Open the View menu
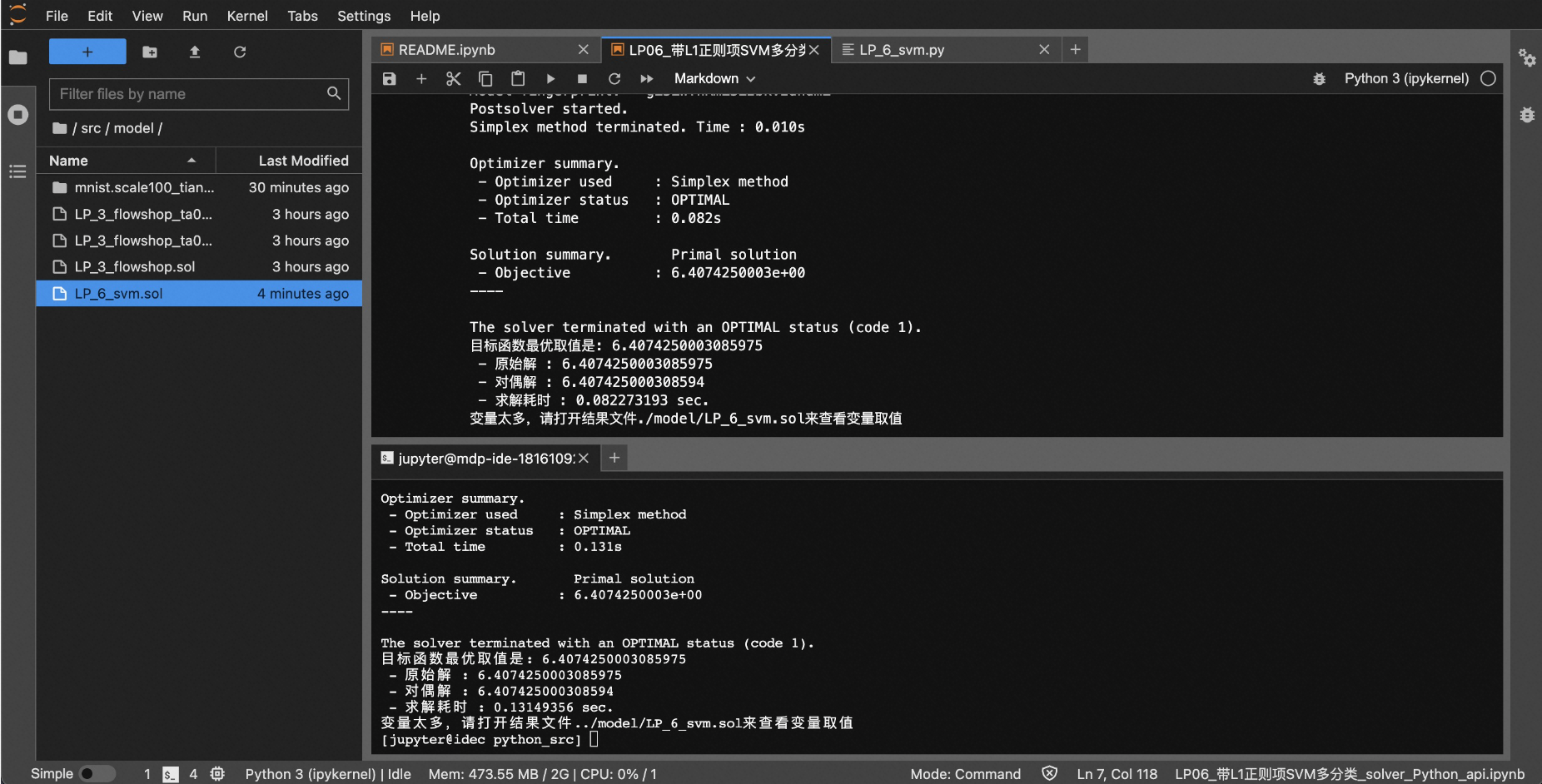This screenshot has width=1542, height=784. [147, 16]
